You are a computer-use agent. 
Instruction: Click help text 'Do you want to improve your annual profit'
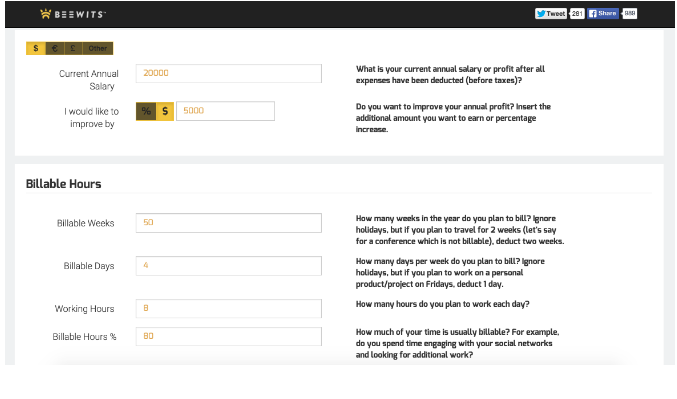point(453,118)
